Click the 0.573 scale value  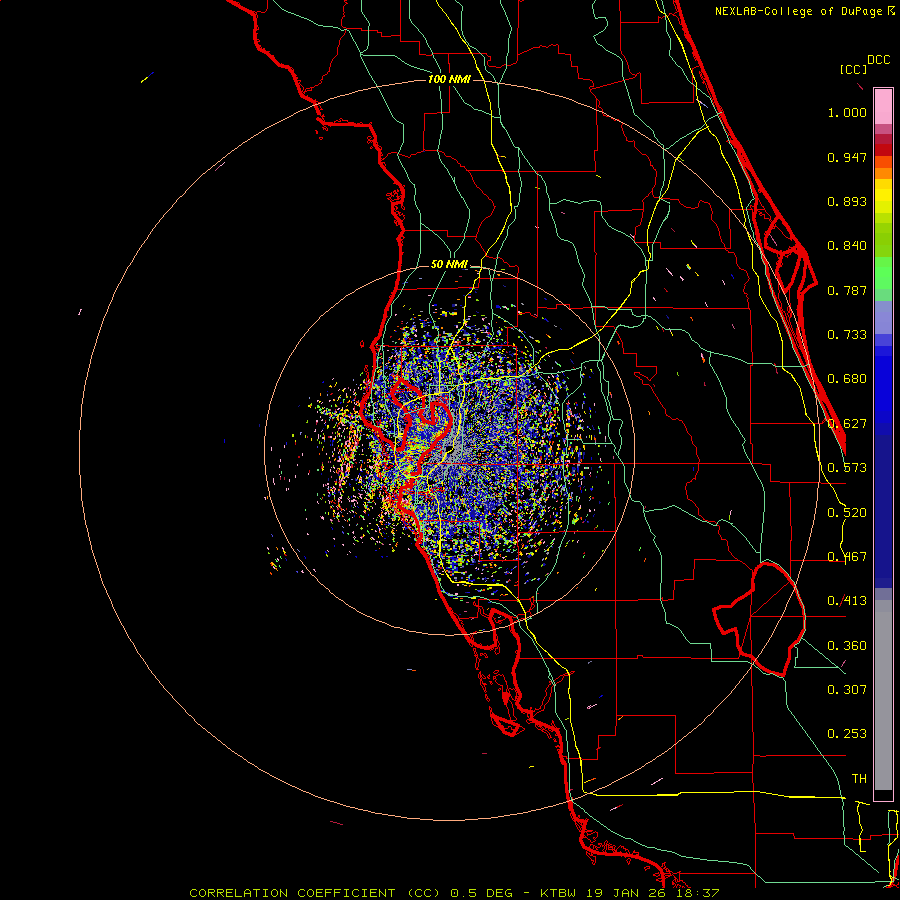coord(847,468)
